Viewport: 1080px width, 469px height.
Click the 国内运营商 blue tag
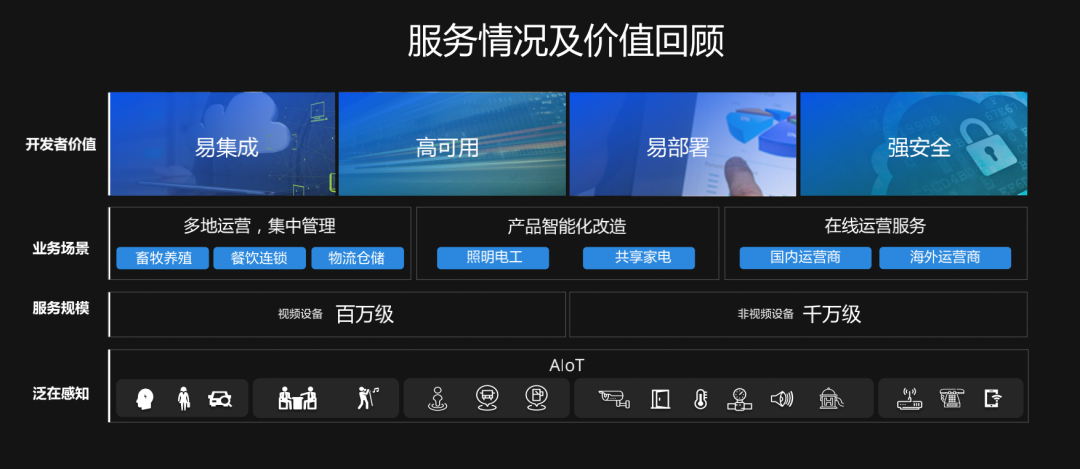tap(806, 258)
